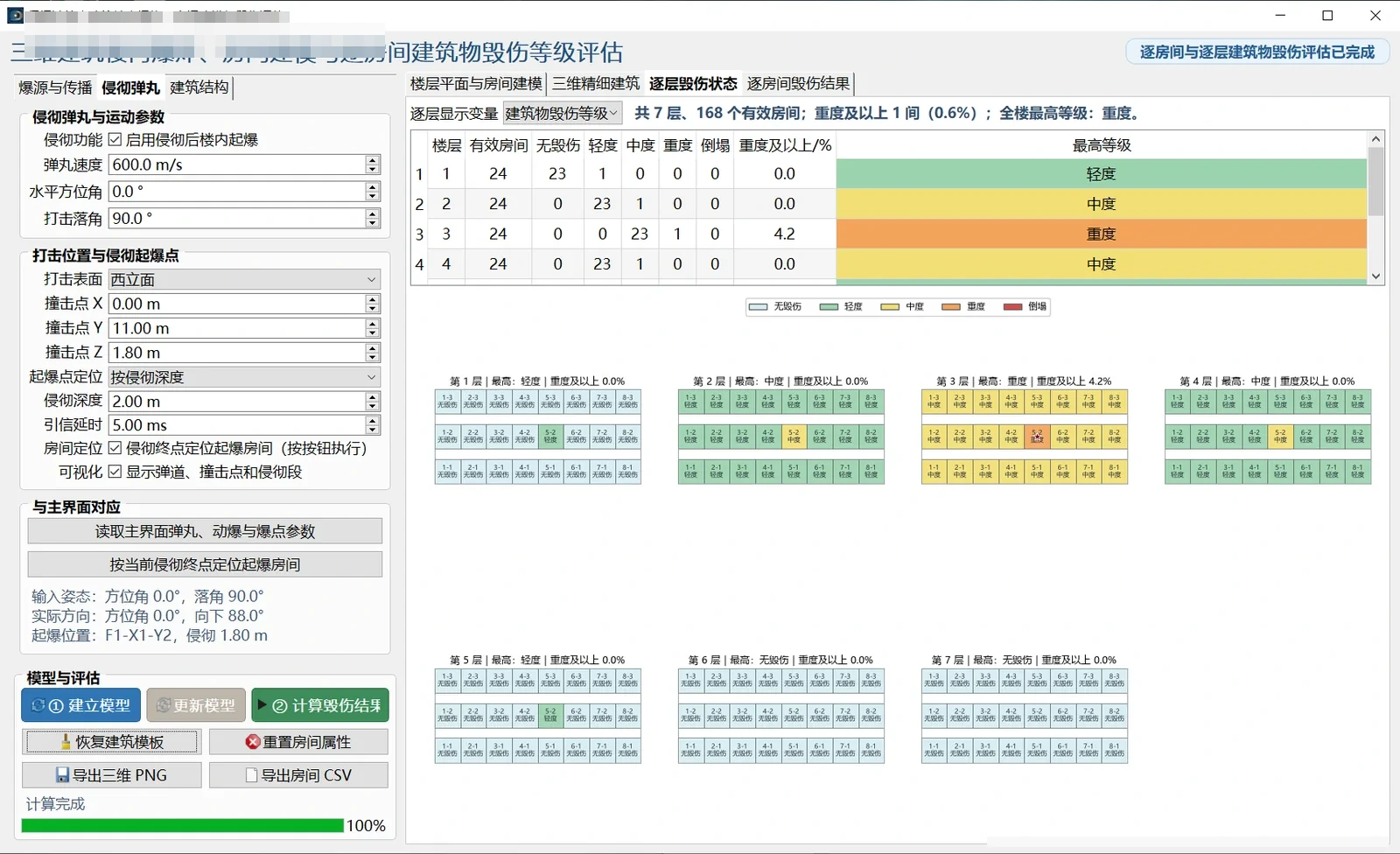Click 按当前侵彻终点定位起爆房间 button

pyautogui.click(x=205, y=564)
